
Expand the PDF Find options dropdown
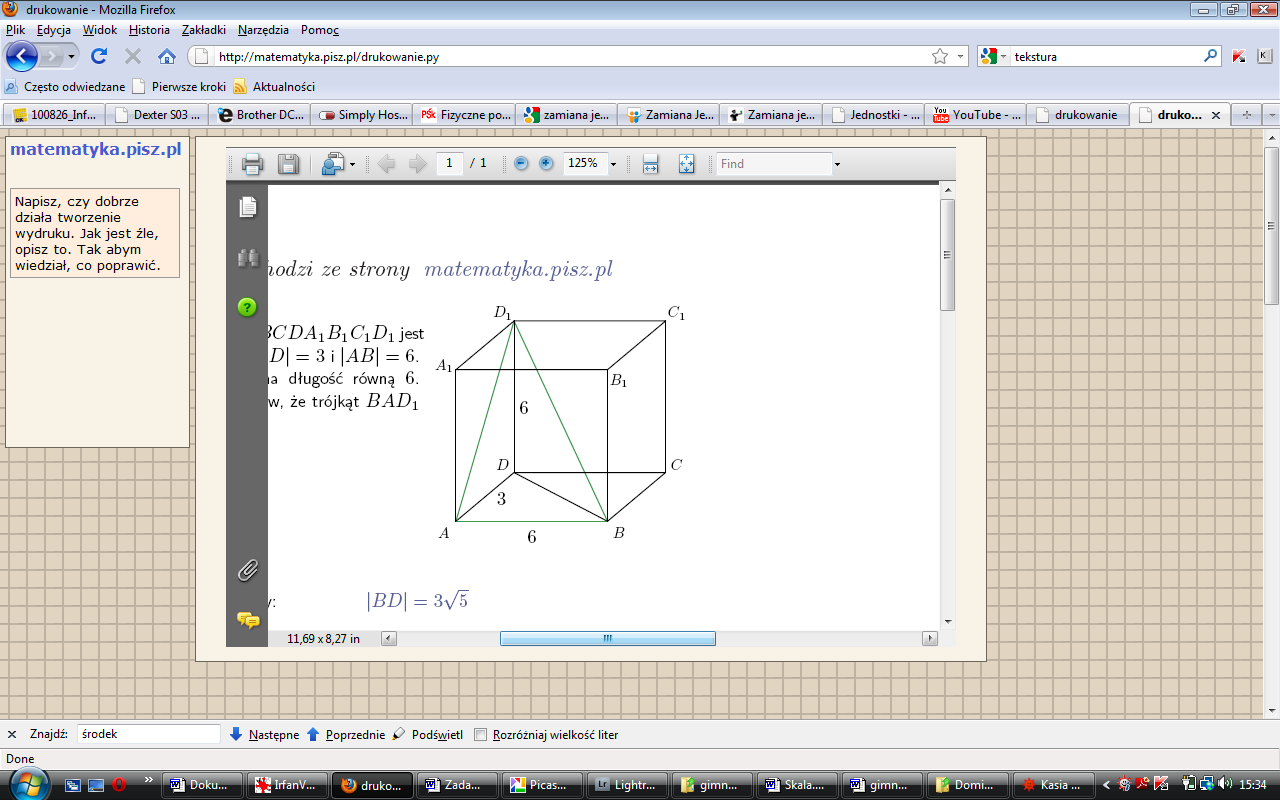click(837, 164)
